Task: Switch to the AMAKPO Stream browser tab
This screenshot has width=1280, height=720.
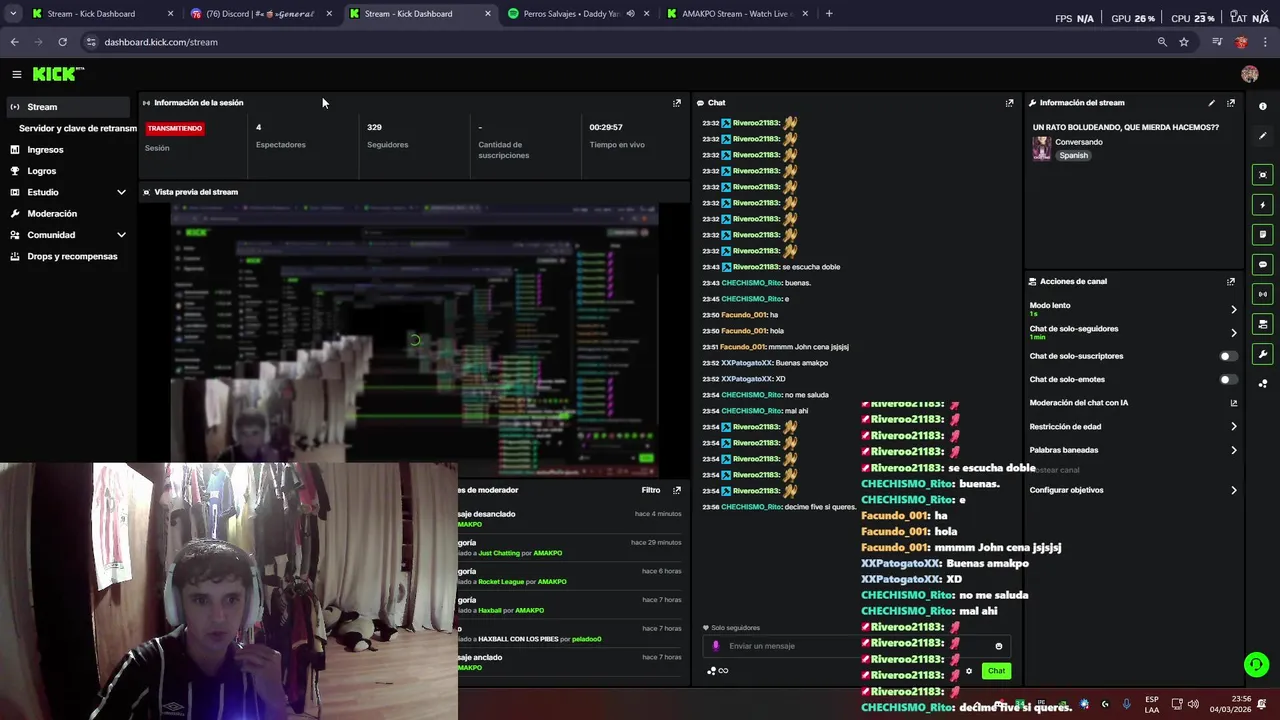Action: 736,14
